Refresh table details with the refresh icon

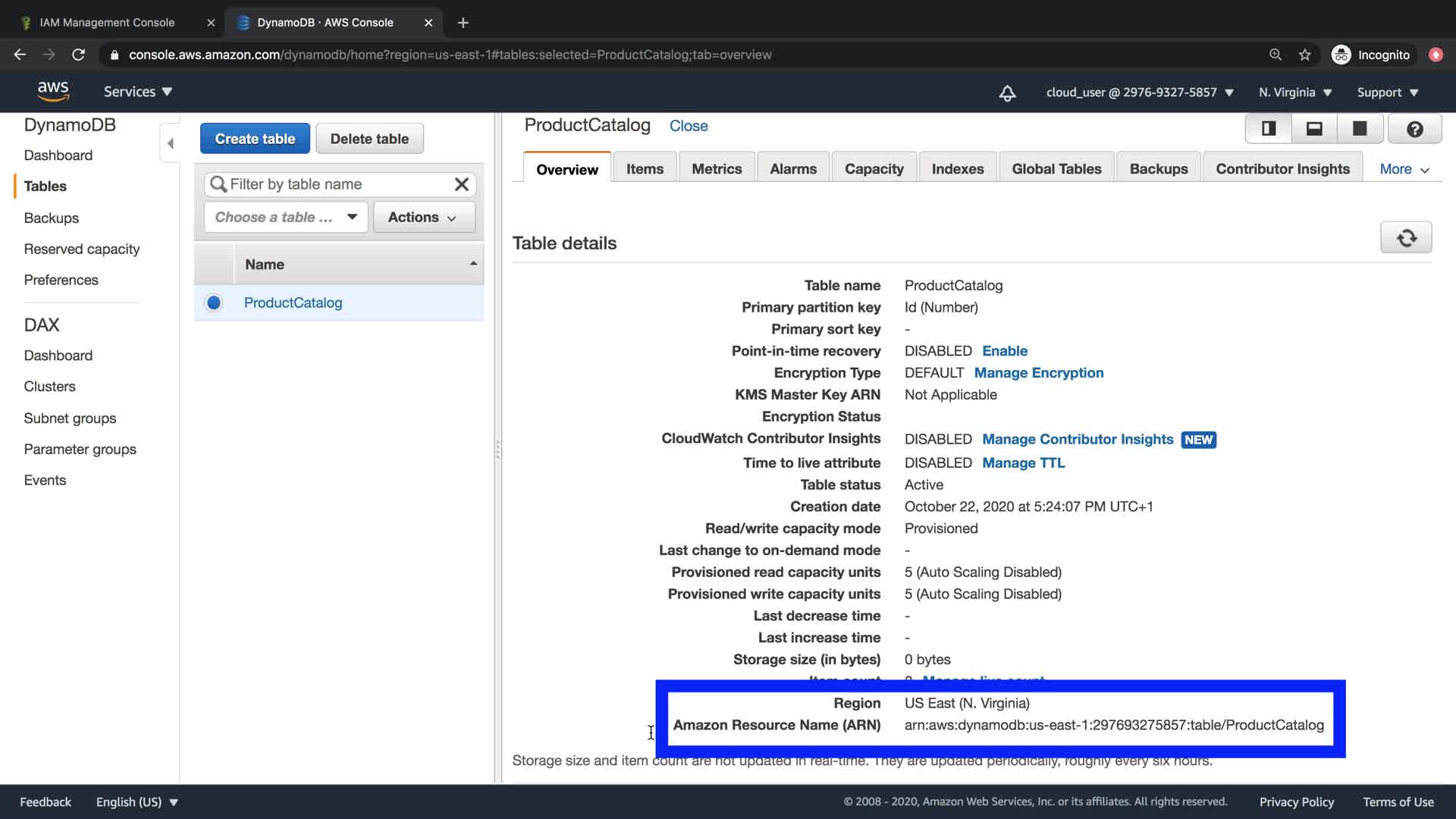tap(1406, 238)
